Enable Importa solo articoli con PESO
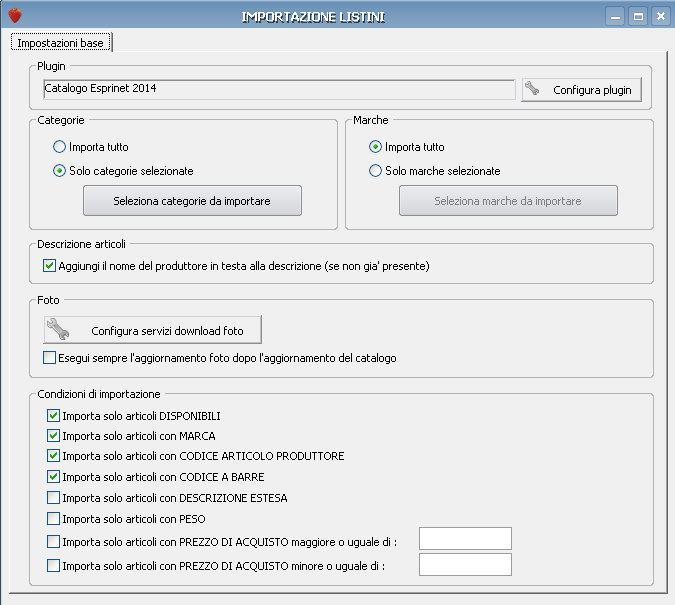675x605 pixels. [53, 518]
